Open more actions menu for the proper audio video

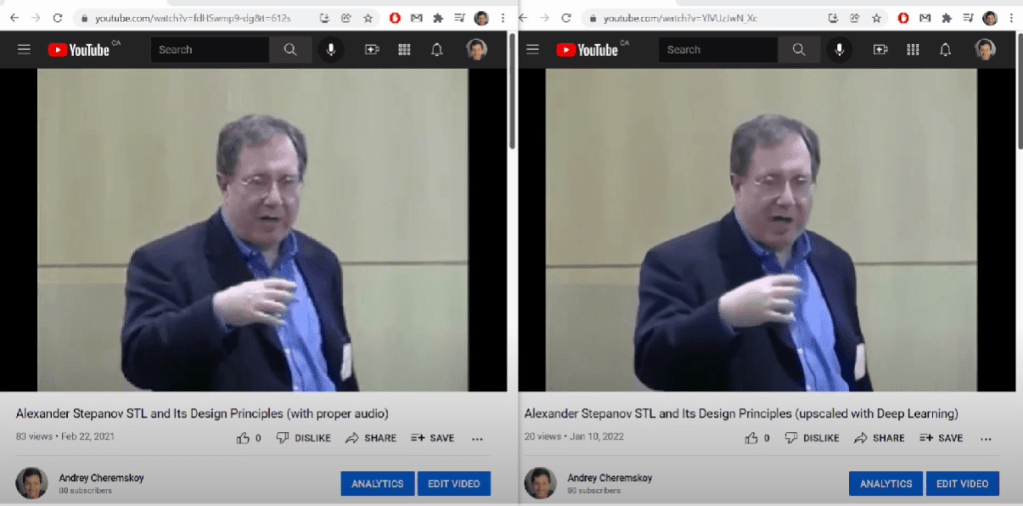[x=477, y=438]
